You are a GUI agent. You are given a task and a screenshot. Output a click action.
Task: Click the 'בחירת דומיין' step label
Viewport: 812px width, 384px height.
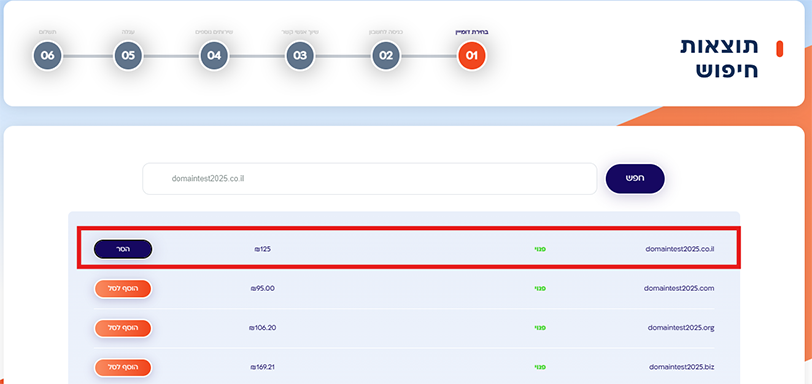pos(472,32)
